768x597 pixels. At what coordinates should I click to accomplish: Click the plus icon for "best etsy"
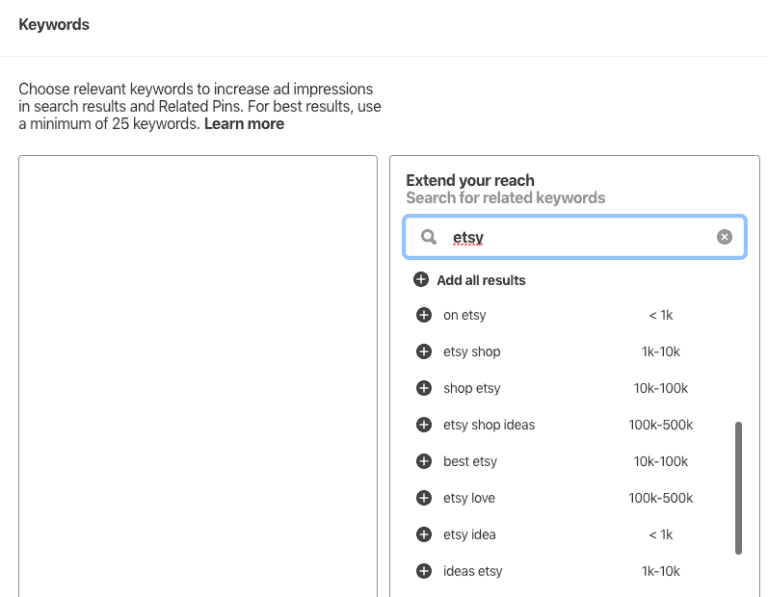pyautogui.click(x=423, y=462)
